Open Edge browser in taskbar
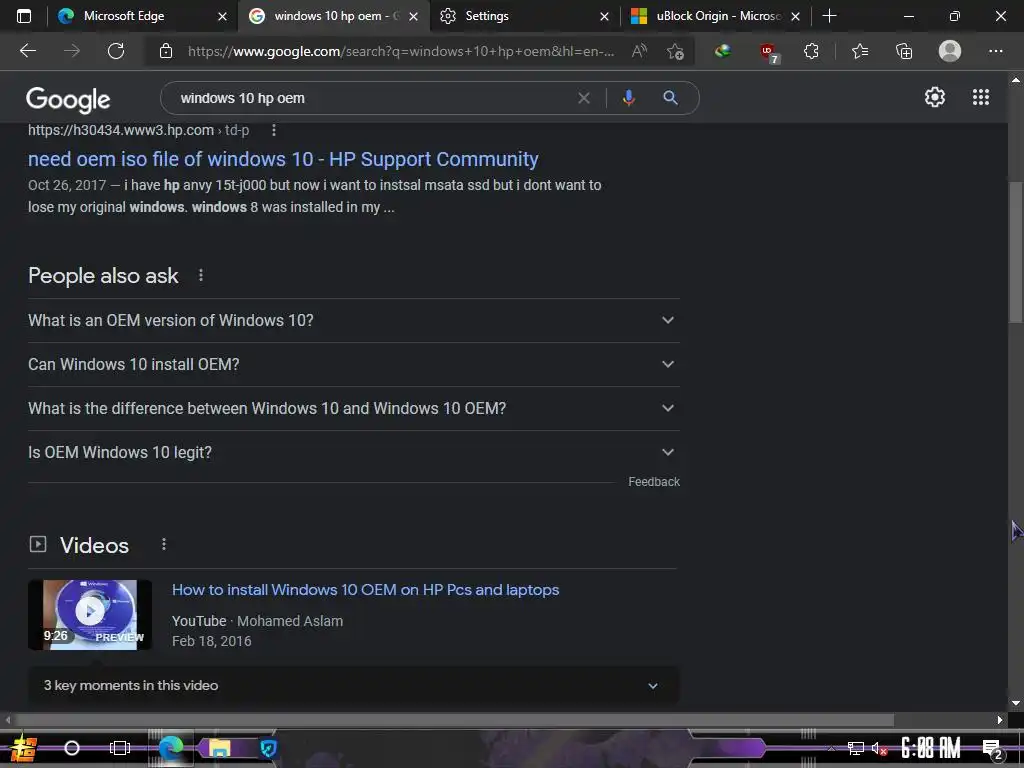The width and height of the screenshot is (1024, 768). (x=171, y=748)
